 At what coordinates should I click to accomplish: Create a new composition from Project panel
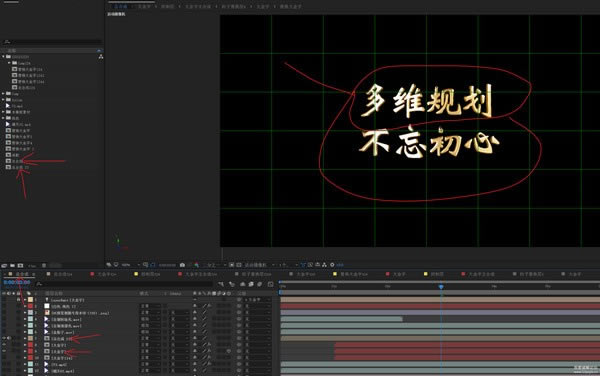click(x=20, y=265)
